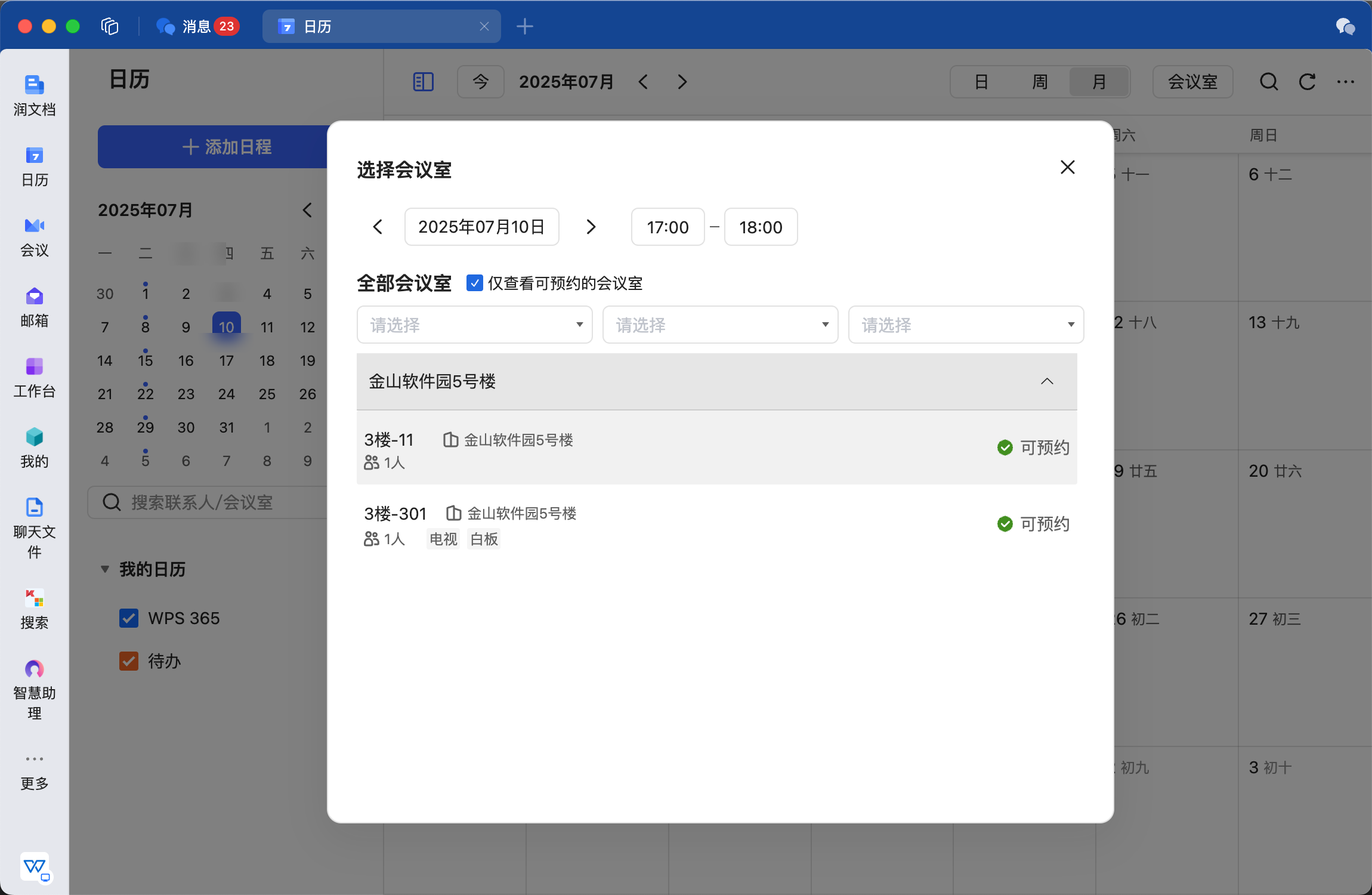The height and width of the screenshot is (895, 1372).
Task: Toggle the 待办 calendar checkbox
Action: 129,661
